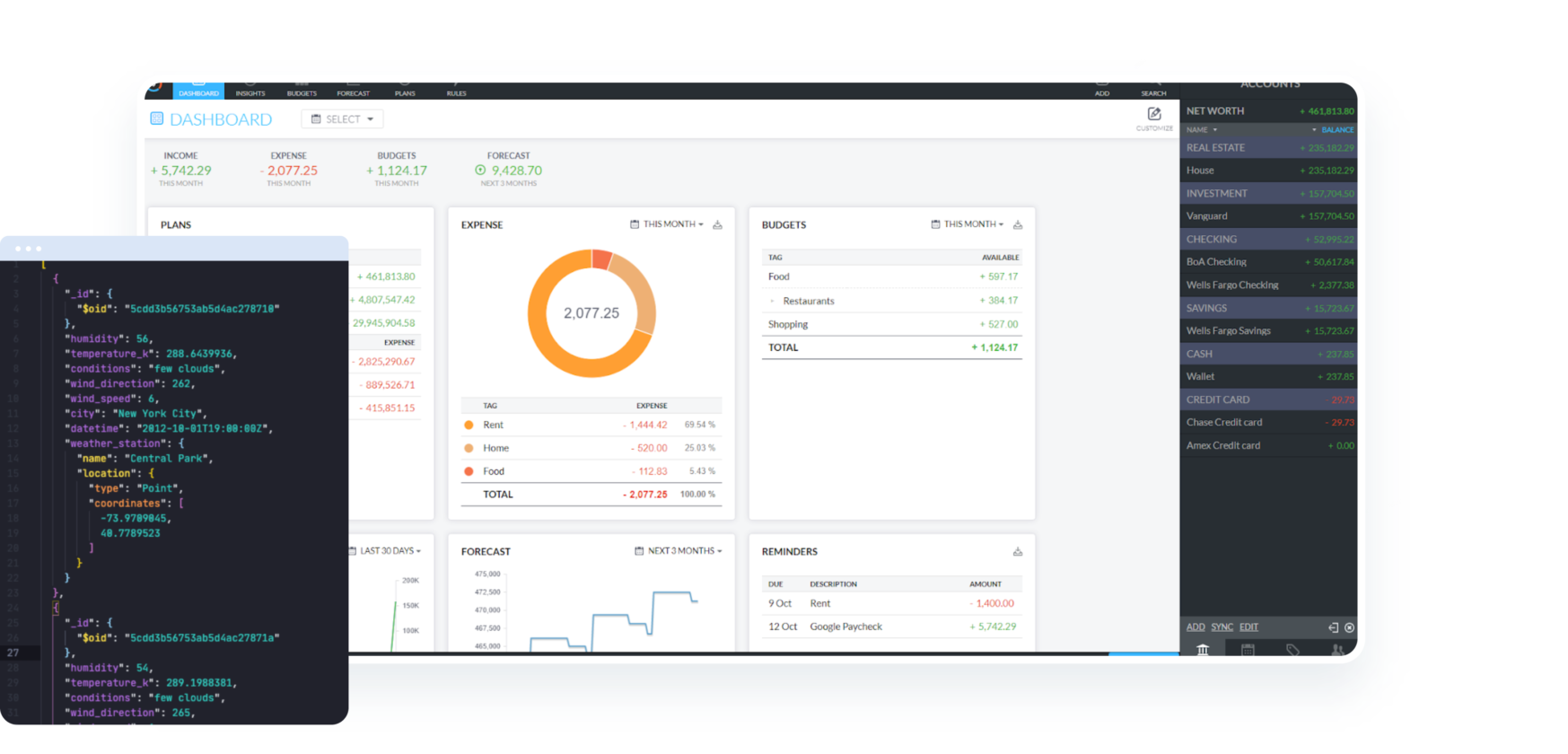
Task: Click the Shopping budget row
Action: click(x=891, y=324)
